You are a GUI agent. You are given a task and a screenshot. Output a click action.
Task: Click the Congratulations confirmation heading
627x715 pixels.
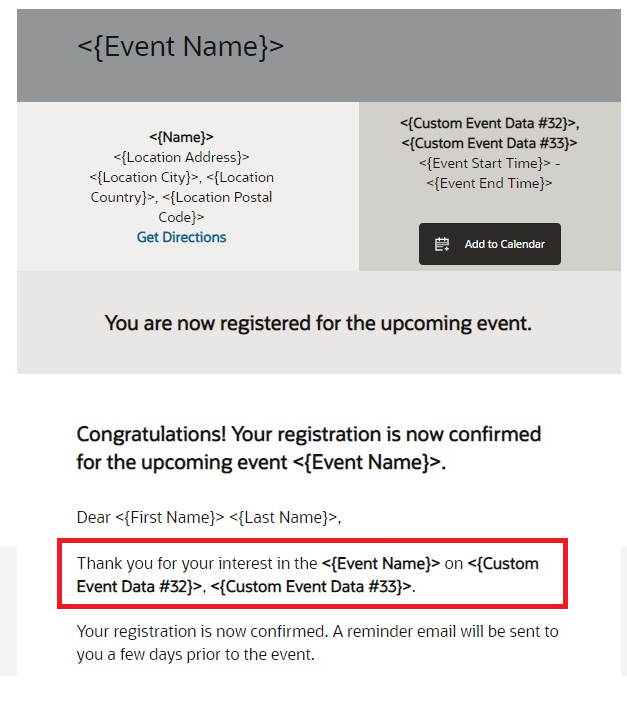tap(308, 448)
